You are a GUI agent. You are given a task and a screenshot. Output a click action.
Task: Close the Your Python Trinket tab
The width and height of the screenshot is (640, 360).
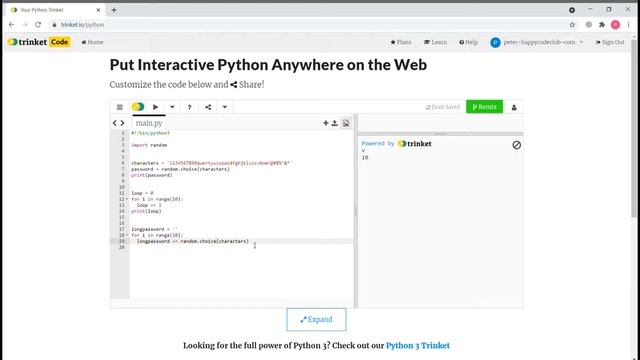click(98, 10)
